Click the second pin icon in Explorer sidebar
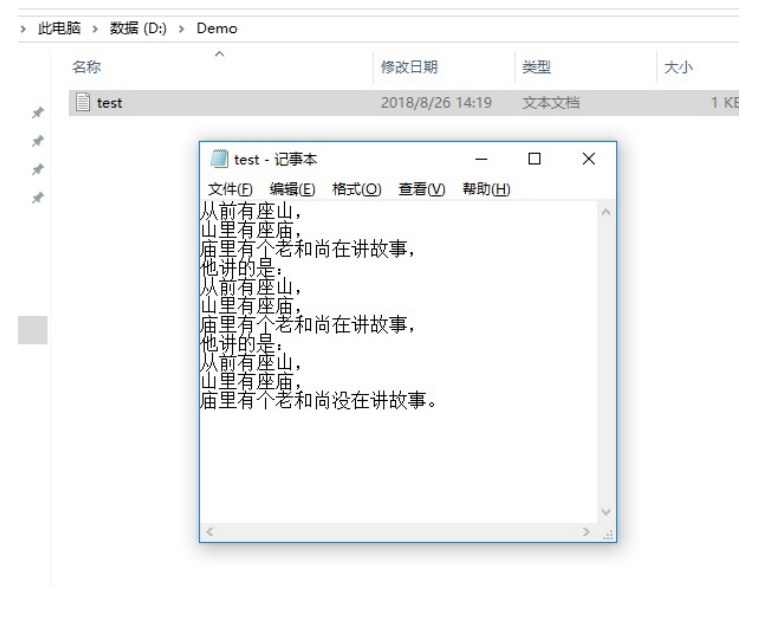Image resolution: width=758 pixels, height=626 pixels. coord(37,141)
